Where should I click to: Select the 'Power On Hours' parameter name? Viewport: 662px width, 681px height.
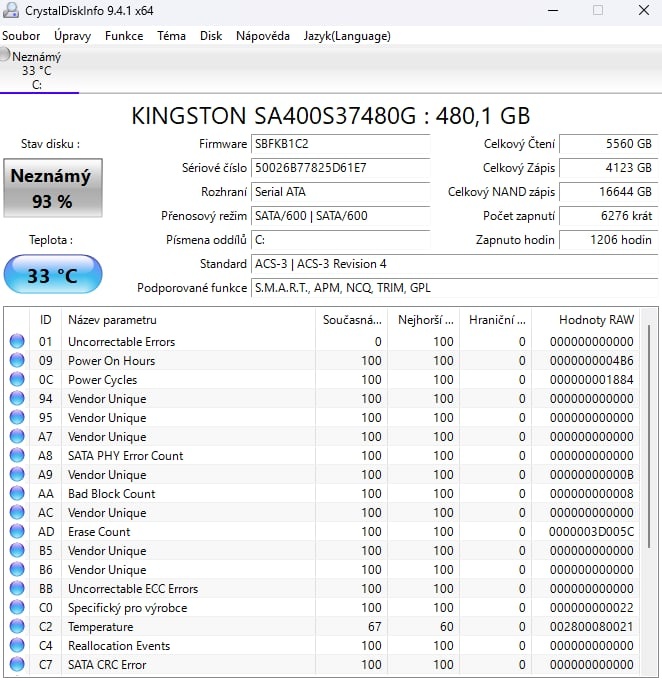pyautogui.click(x=112, y=361)
